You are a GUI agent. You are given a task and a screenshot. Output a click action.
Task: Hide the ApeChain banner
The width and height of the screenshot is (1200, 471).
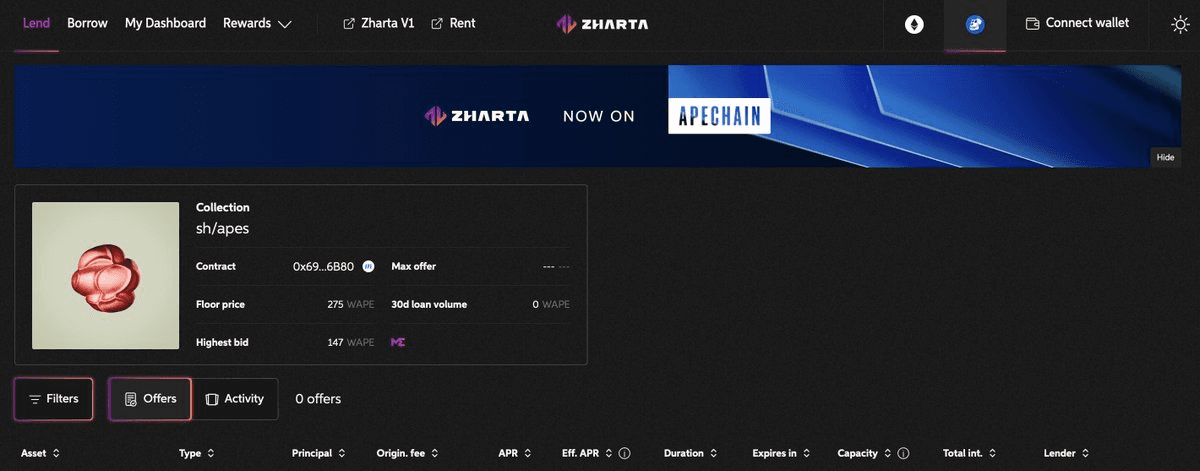pyautogui.click(x=1165, y=157)
